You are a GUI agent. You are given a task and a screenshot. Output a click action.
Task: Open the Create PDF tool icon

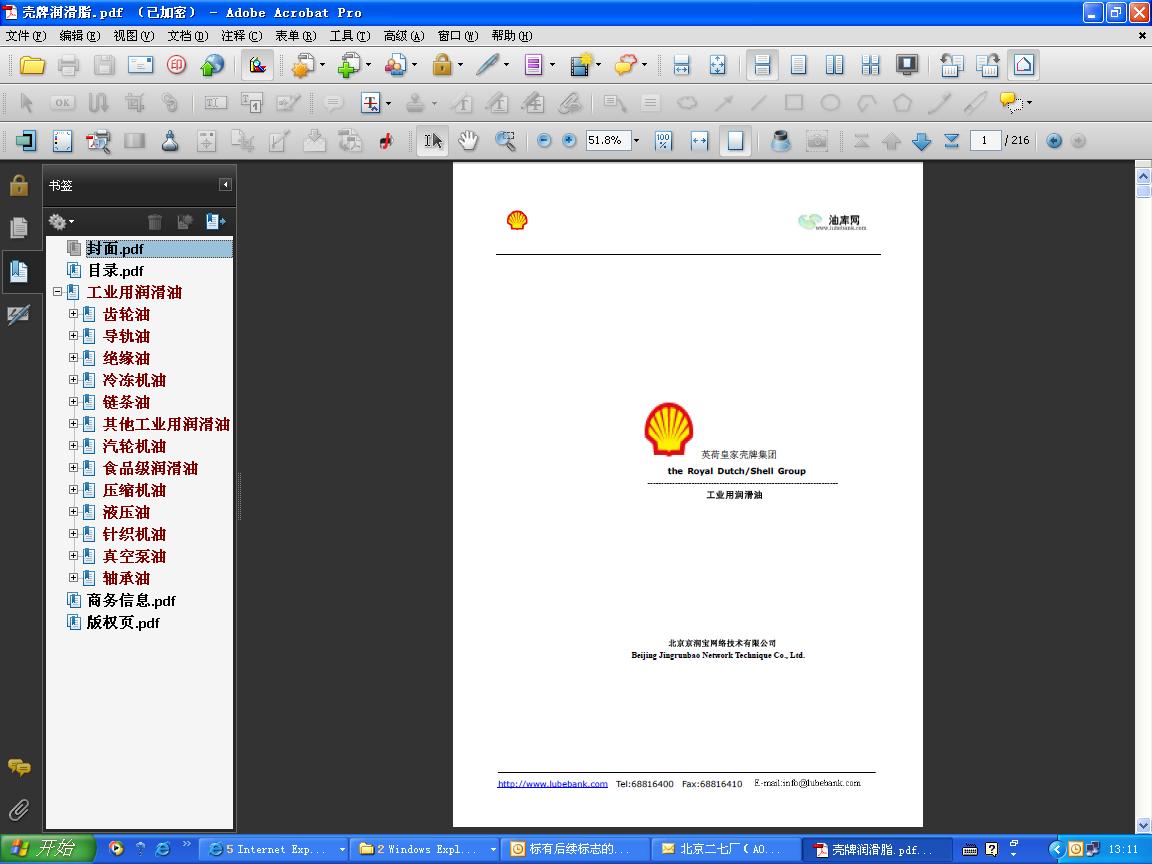coord(303,65)
